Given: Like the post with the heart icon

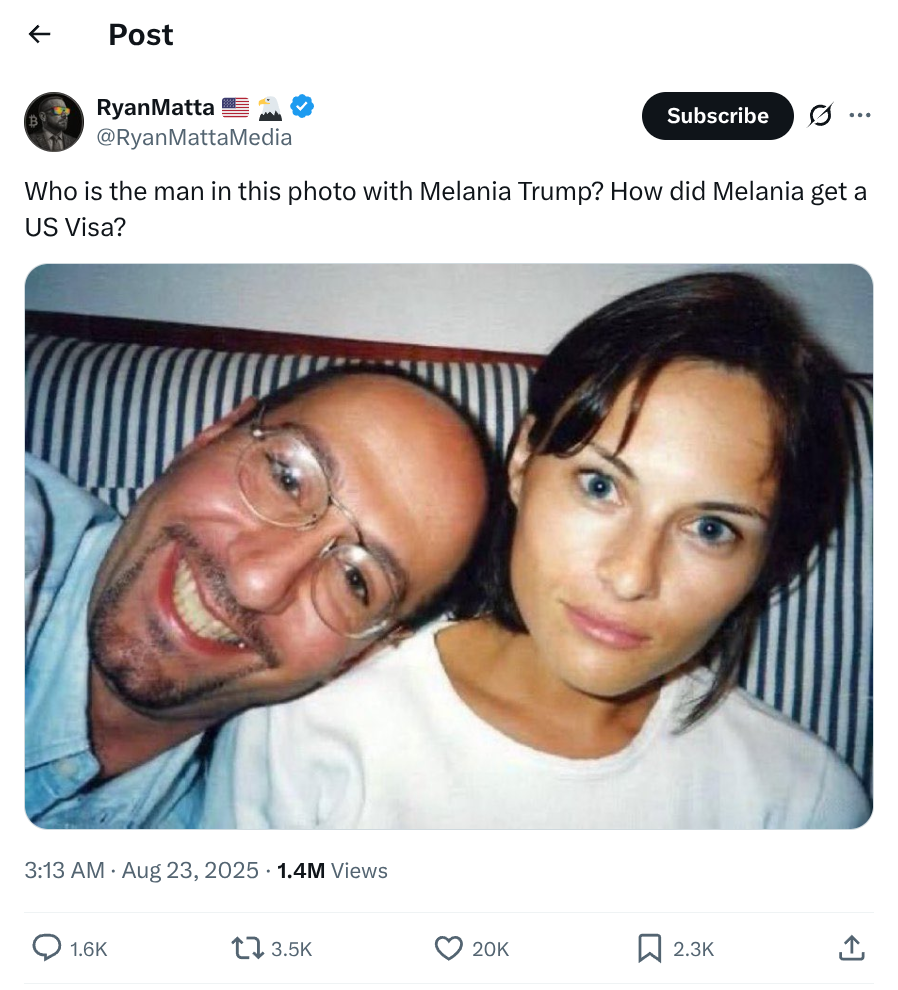Looking at the screenshot, I should pyautogui.click(x=450, y=947).
